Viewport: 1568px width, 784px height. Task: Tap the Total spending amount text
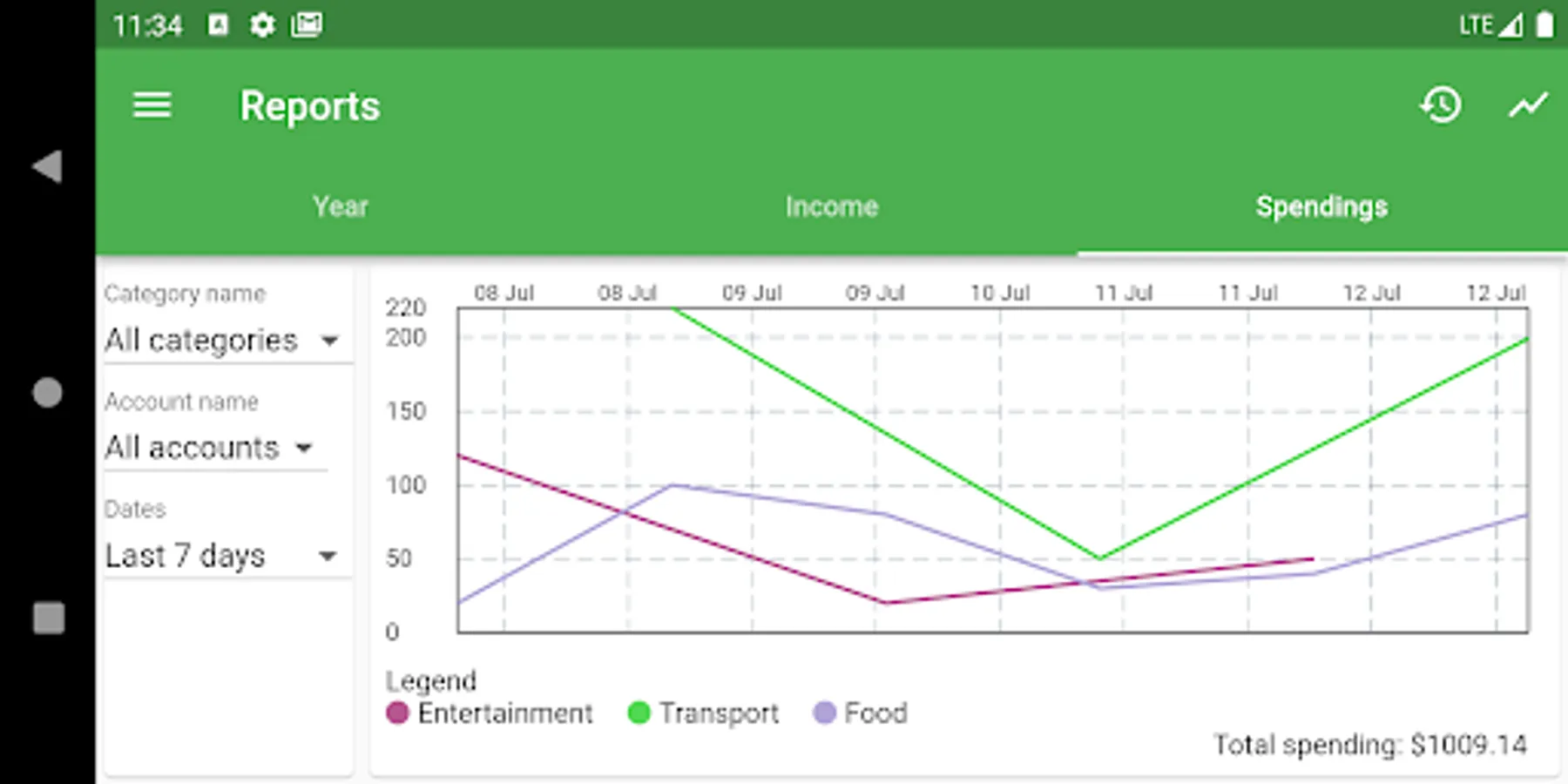click(x=1370, y=745)
